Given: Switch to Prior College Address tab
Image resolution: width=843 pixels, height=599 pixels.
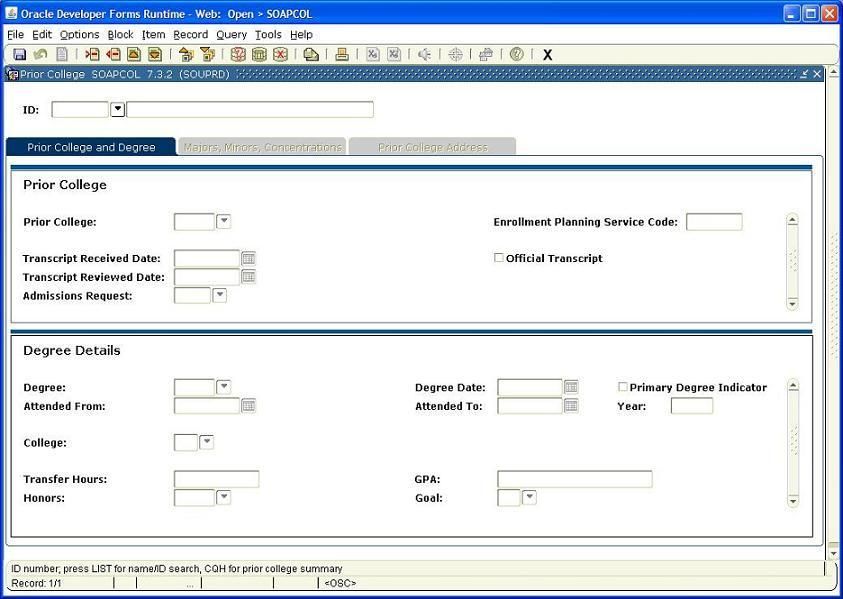Looking at the screenshot, I should (x=433, y=147).
